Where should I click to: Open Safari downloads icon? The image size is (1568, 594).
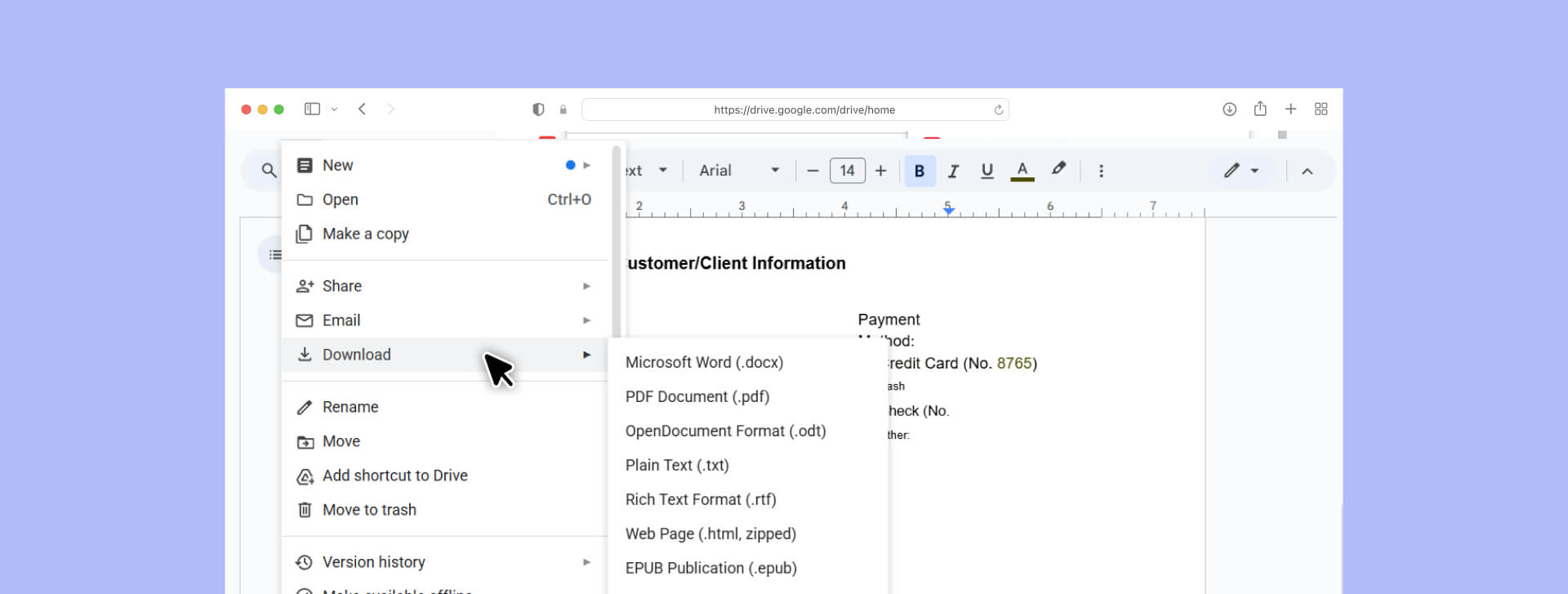(x=1229, y=109)
